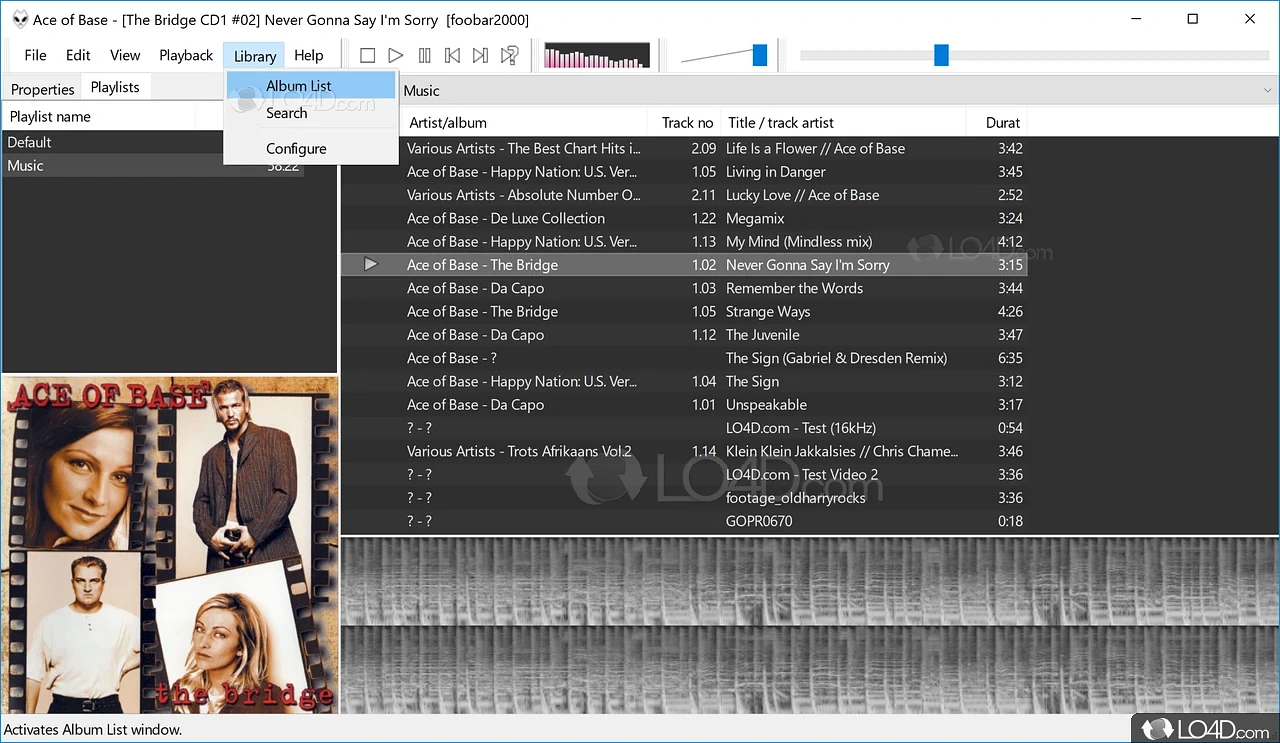Screen dimensions: 1280x743
Task: Click the spectrum visualizer in toolbar
Action: pyautogui.click(x=596, y=56)
